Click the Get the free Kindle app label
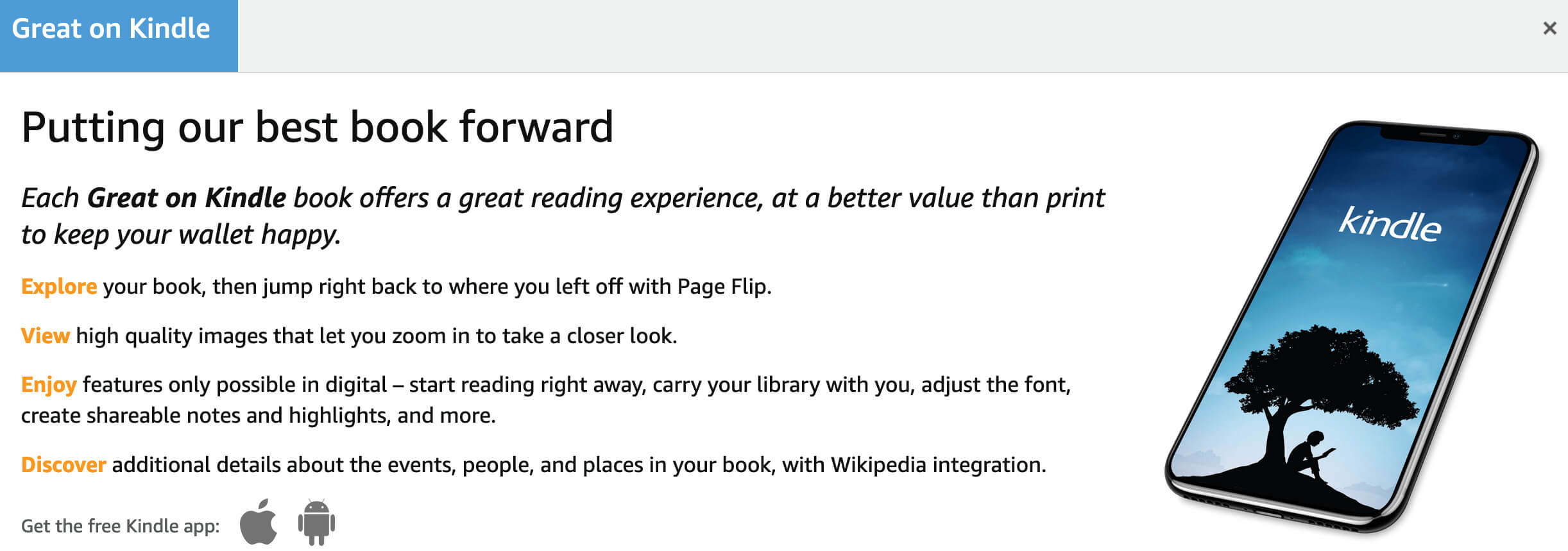 (x=121, y=526)
